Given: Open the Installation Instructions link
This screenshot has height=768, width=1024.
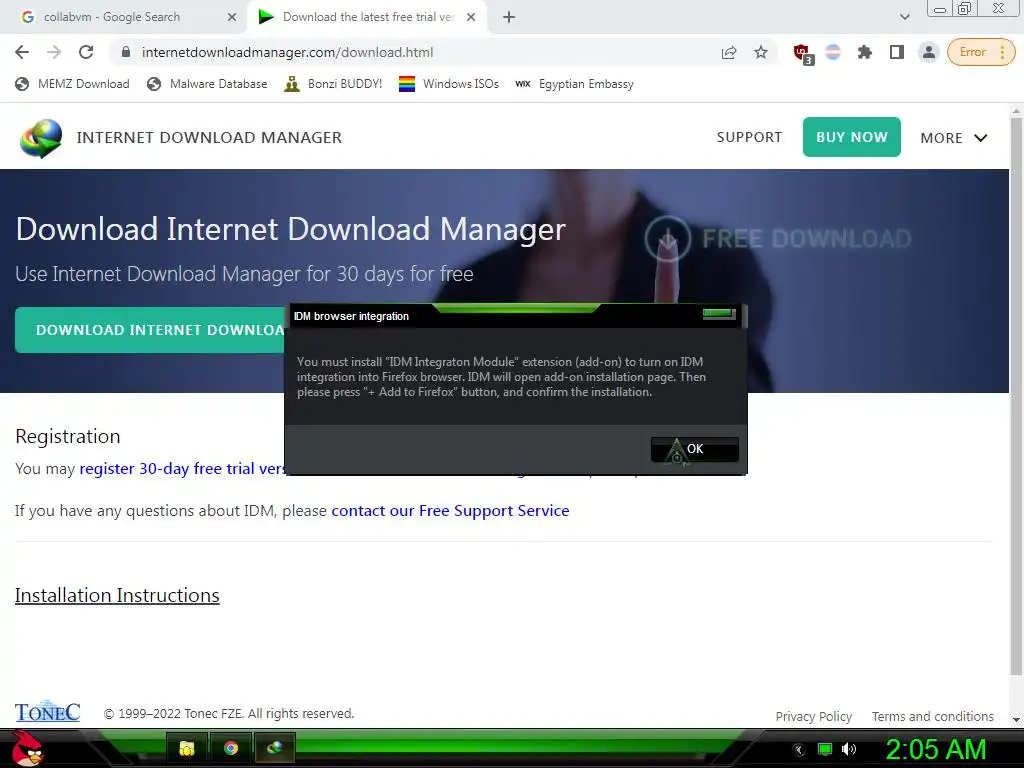Looking at the screenshot, I should point(117,596).
